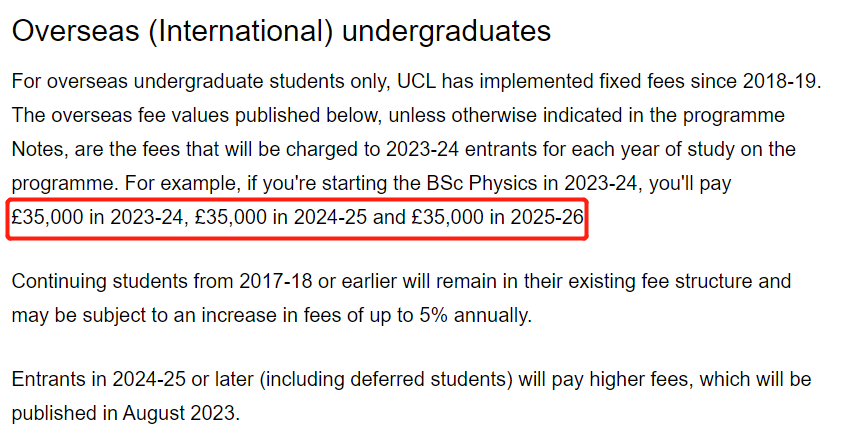852x441 pixels.
Task: Click the word "Notes" starting third line
Action: pos(38,149)
